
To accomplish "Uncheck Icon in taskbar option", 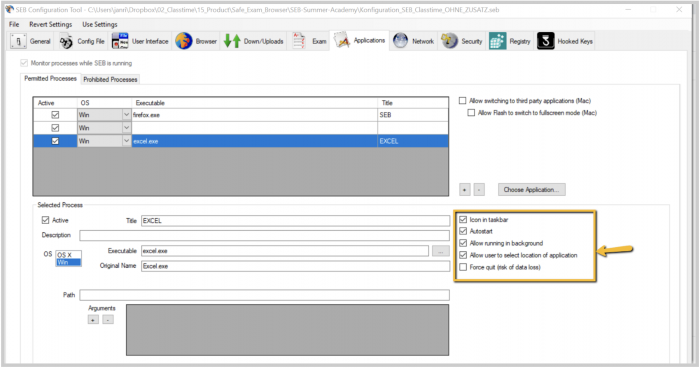I will click(x=463, y=219).
